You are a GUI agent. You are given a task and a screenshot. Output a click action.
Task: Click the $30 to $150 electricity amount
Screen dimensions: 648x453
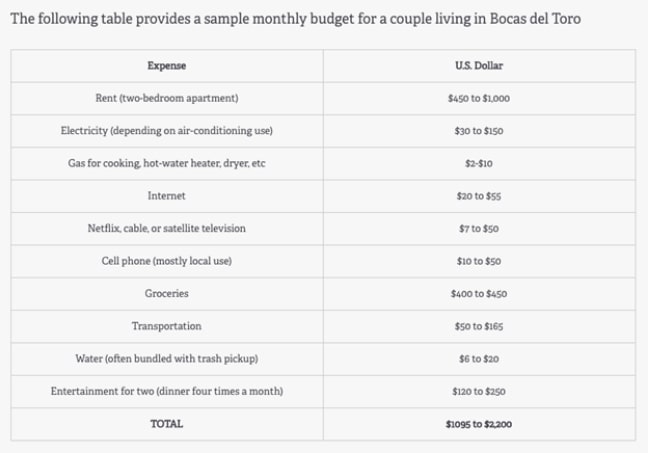tap(479, 131)
